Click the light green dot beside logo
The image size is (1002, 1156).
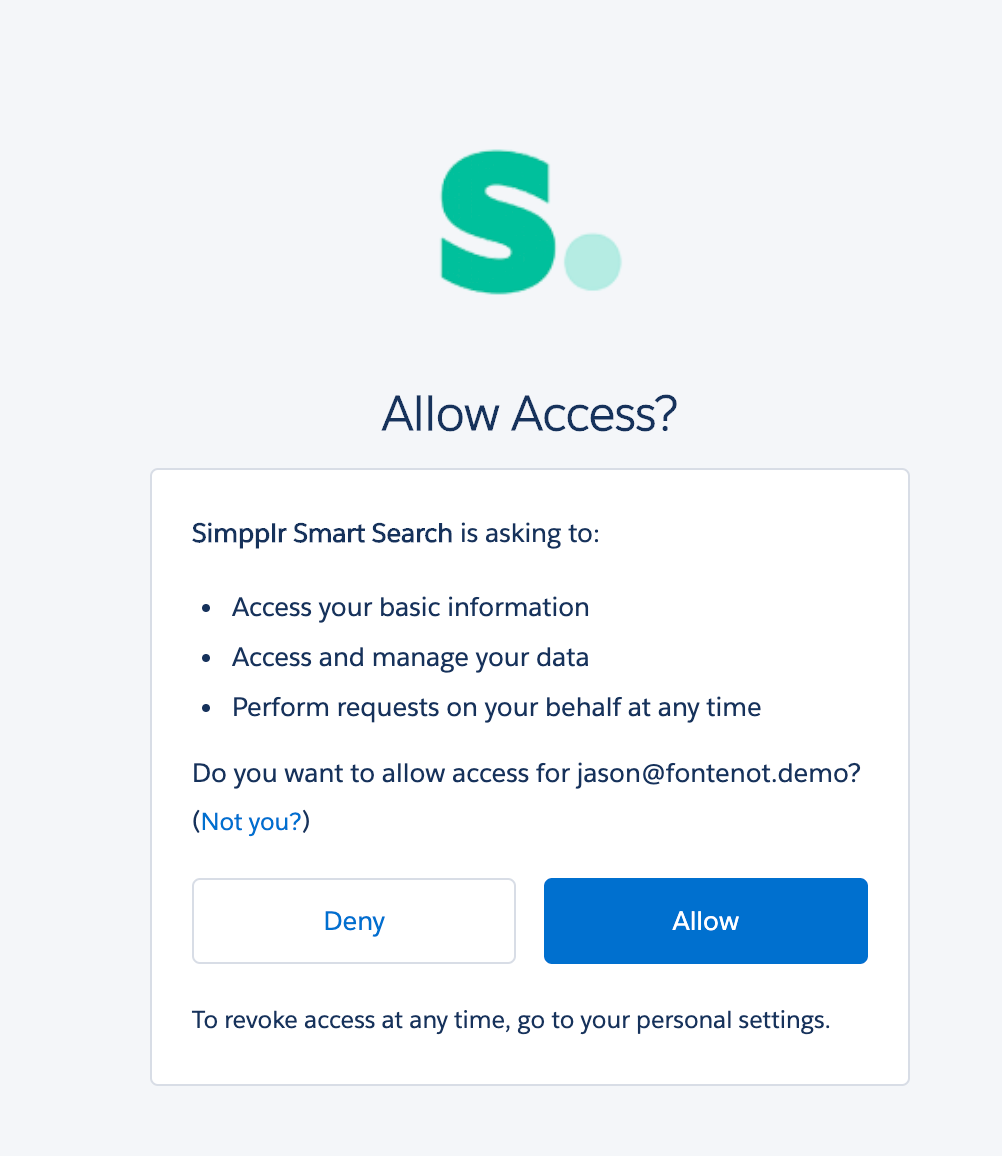pyautogui.click(x=593, y=262)
